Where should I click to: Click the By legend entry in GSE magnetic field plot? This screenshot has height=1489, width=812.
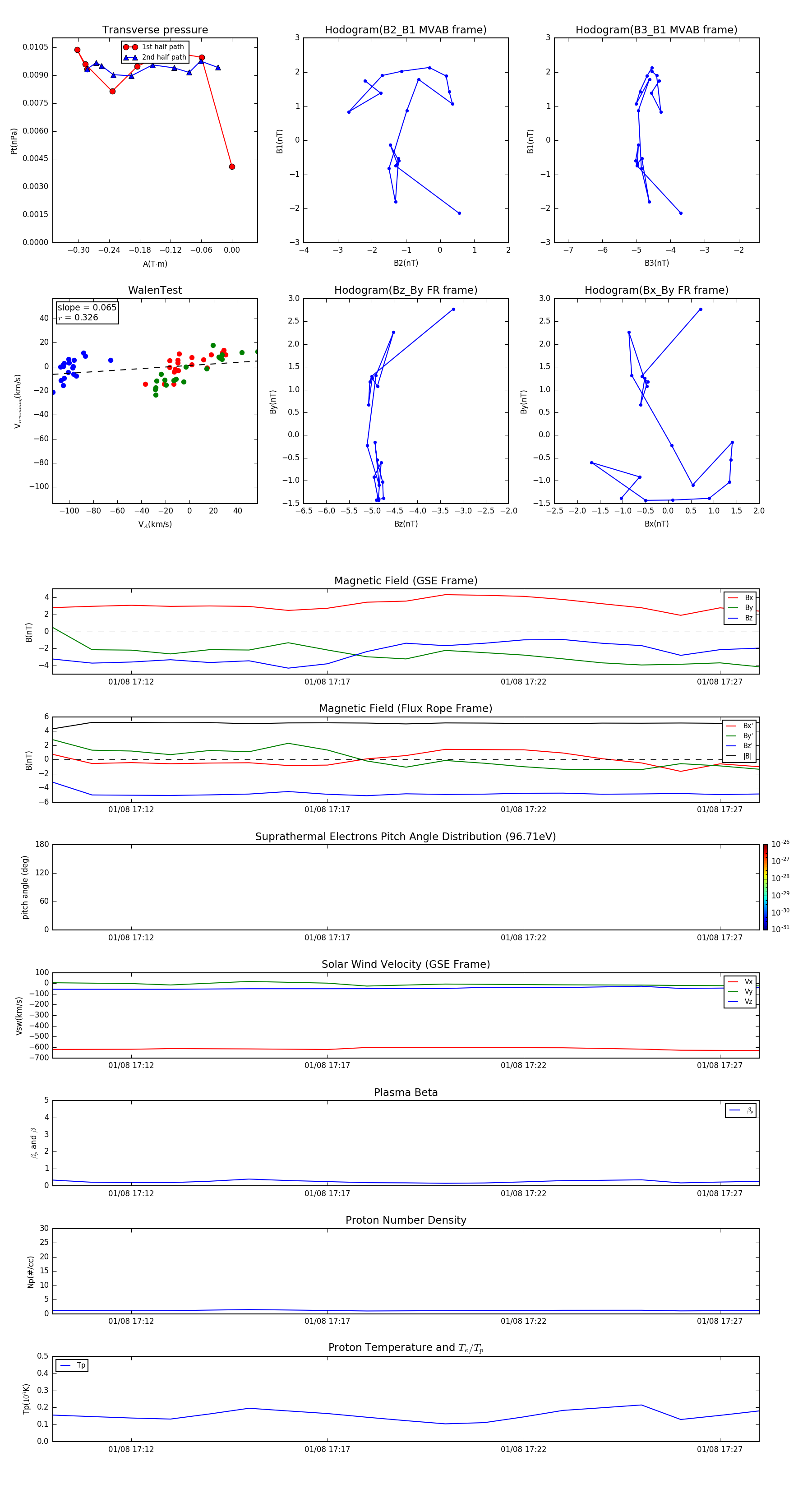(x=740, y=608)
